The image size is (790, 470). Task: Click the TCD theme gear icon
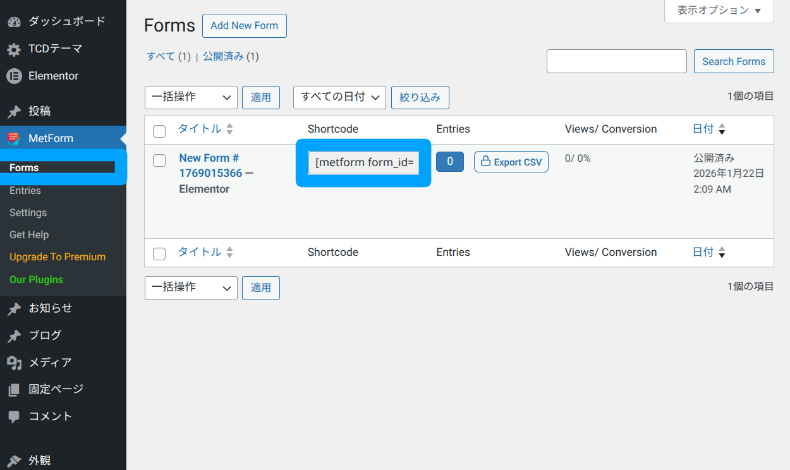point(14,49)
